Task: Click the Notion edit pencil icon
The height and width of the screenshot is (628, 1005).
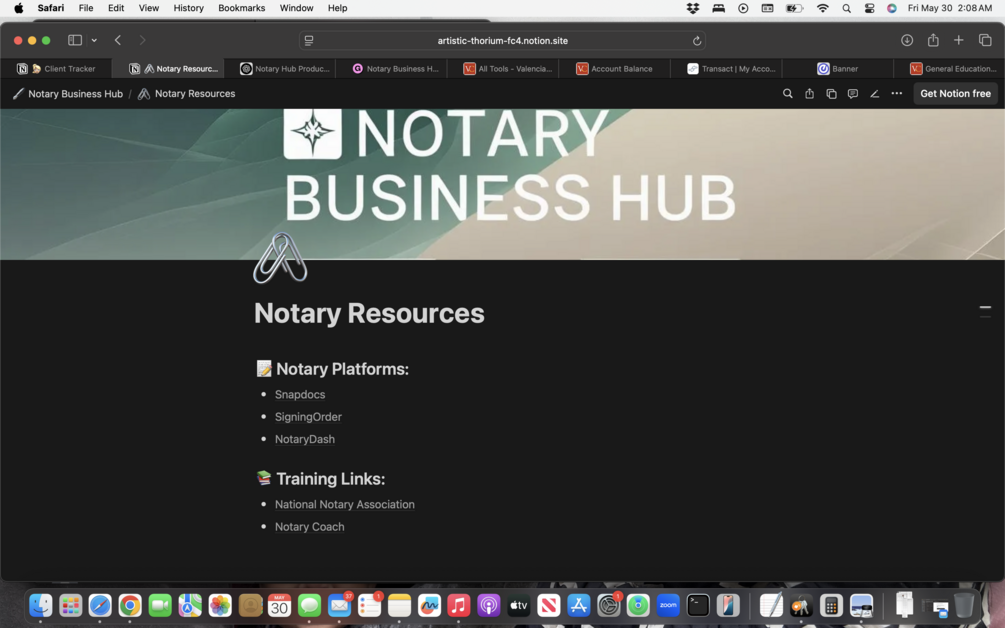Action: (x=874, y=94)
